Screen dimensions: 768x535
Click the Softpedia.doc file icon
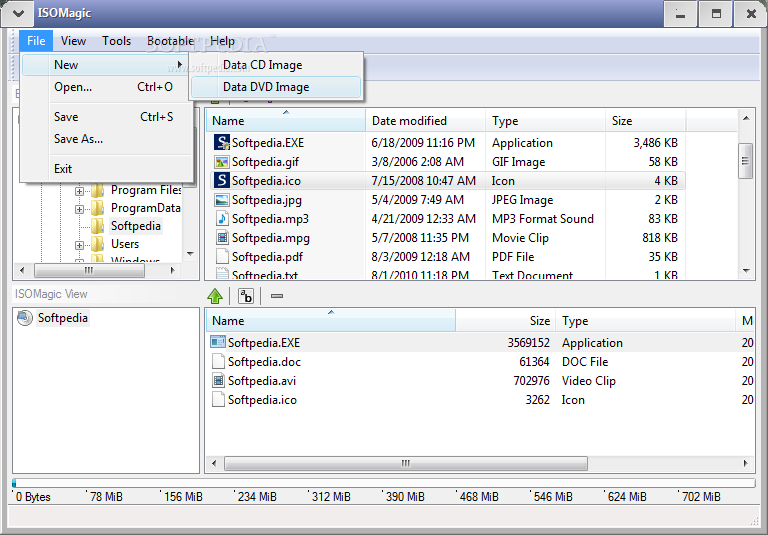point(218,362)
